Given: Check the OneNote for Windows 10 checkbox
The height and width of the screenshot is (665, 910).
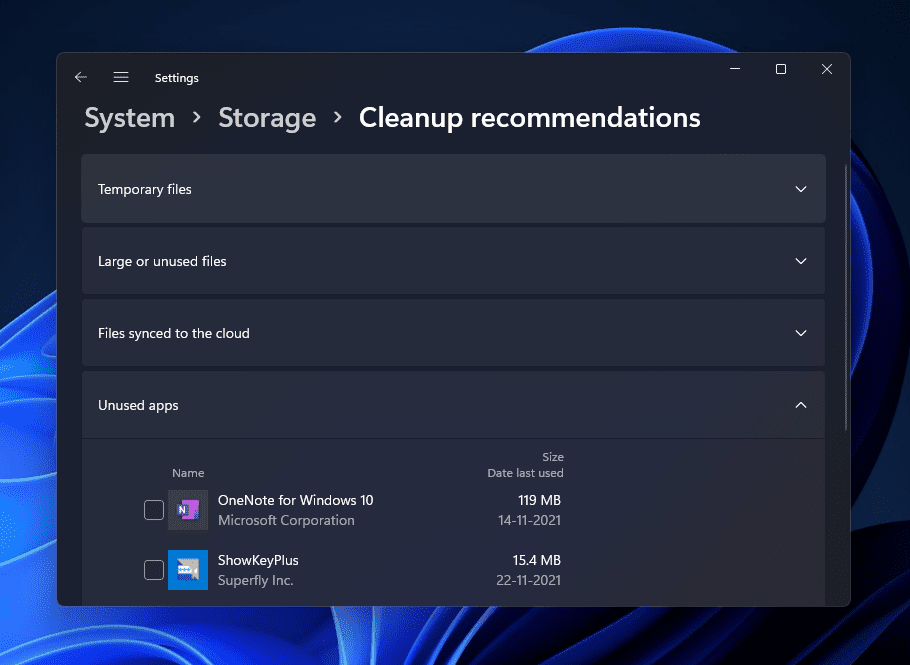Looking at the screenshot, I should [154, 510].
